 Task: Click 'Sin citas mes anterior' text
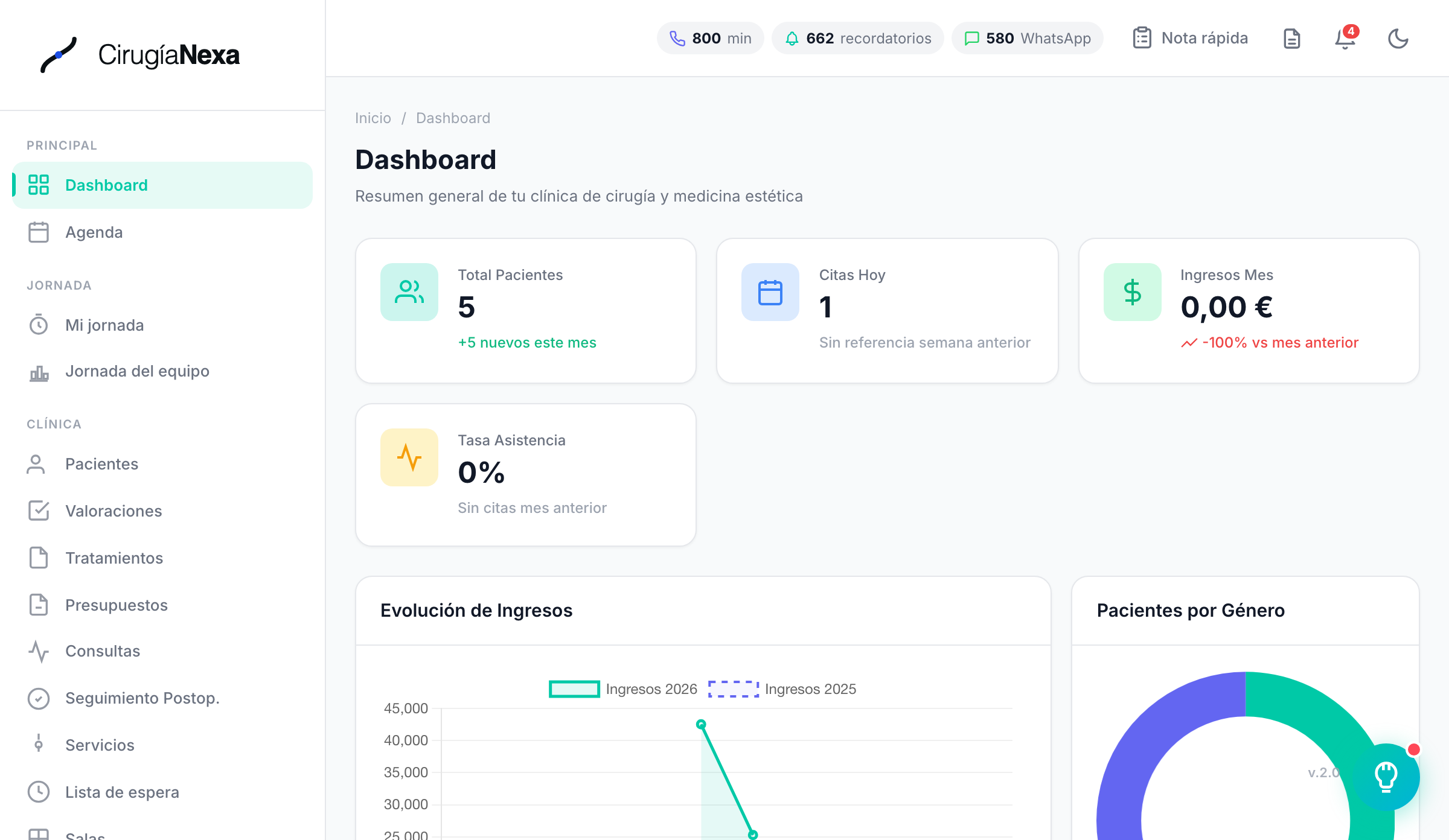pyautogui.click(x=532, y=508)
